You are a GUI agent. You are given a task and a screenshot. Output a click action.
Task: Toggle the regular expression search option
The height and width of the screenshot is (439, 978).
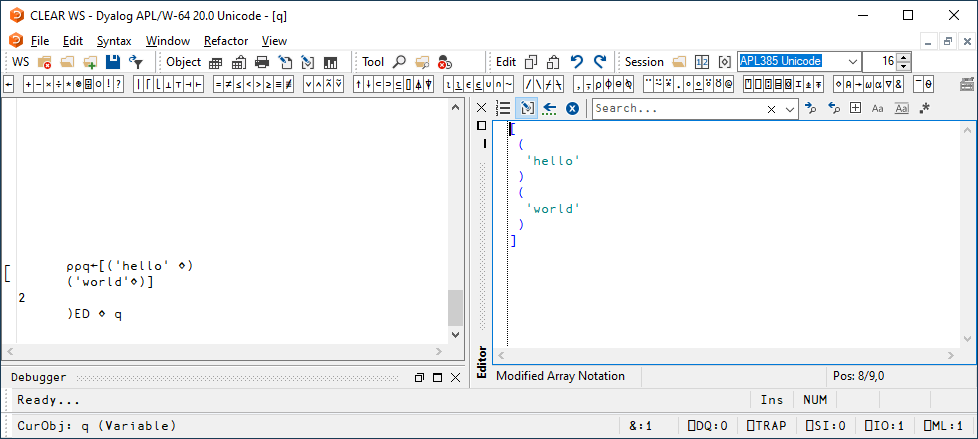tap(925, 108)
